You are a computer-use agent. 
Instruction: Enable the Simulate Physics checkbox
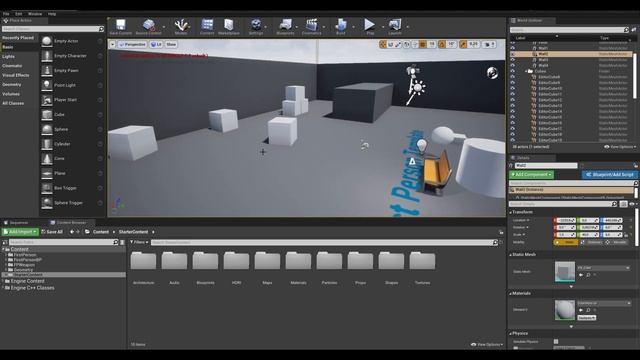(556, 341)
